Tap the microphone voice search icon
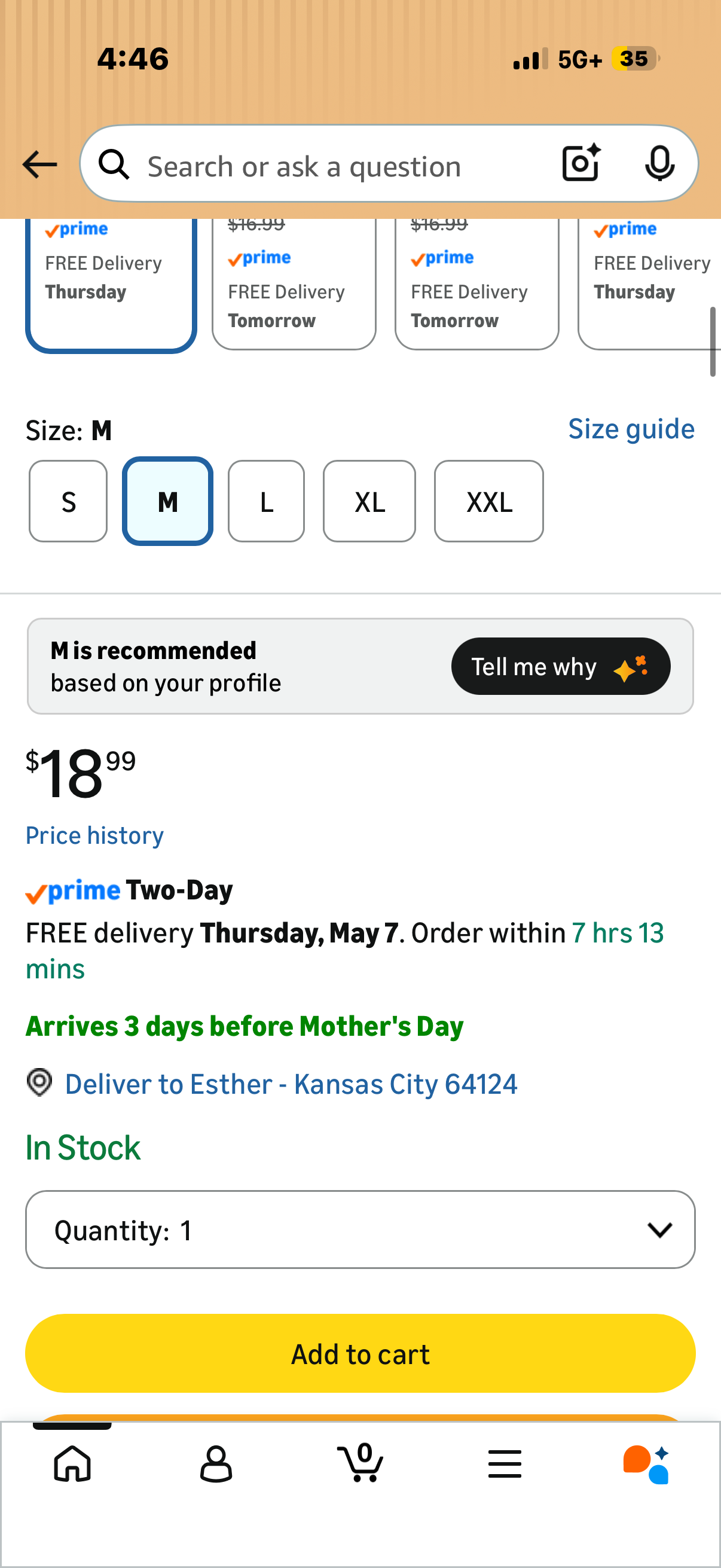Viewport: 721px width, 1568px height. pos(659,164)
